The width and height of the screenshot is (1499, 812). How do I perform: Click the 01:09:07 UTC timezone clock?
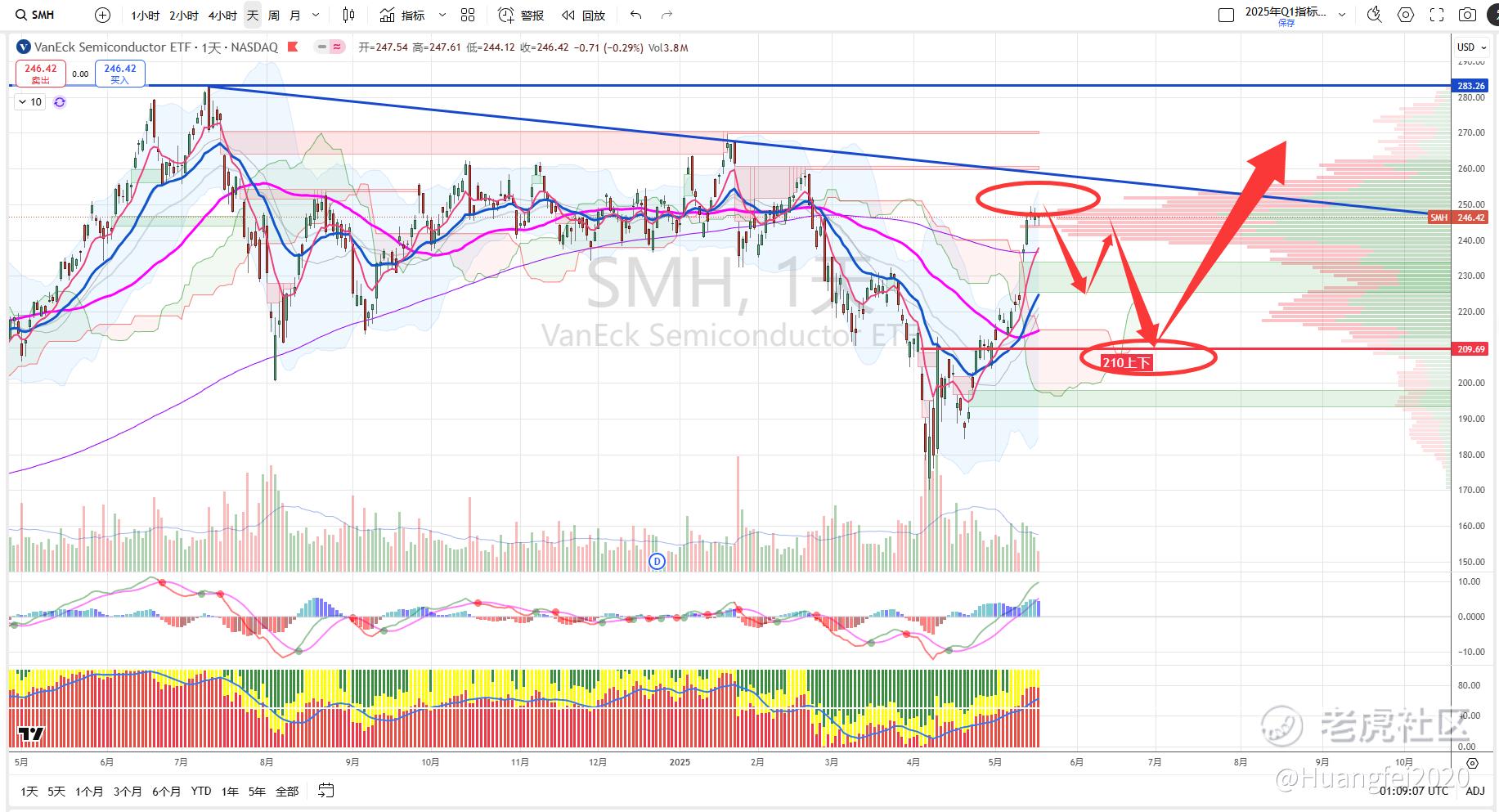(x=1414, y=791)
